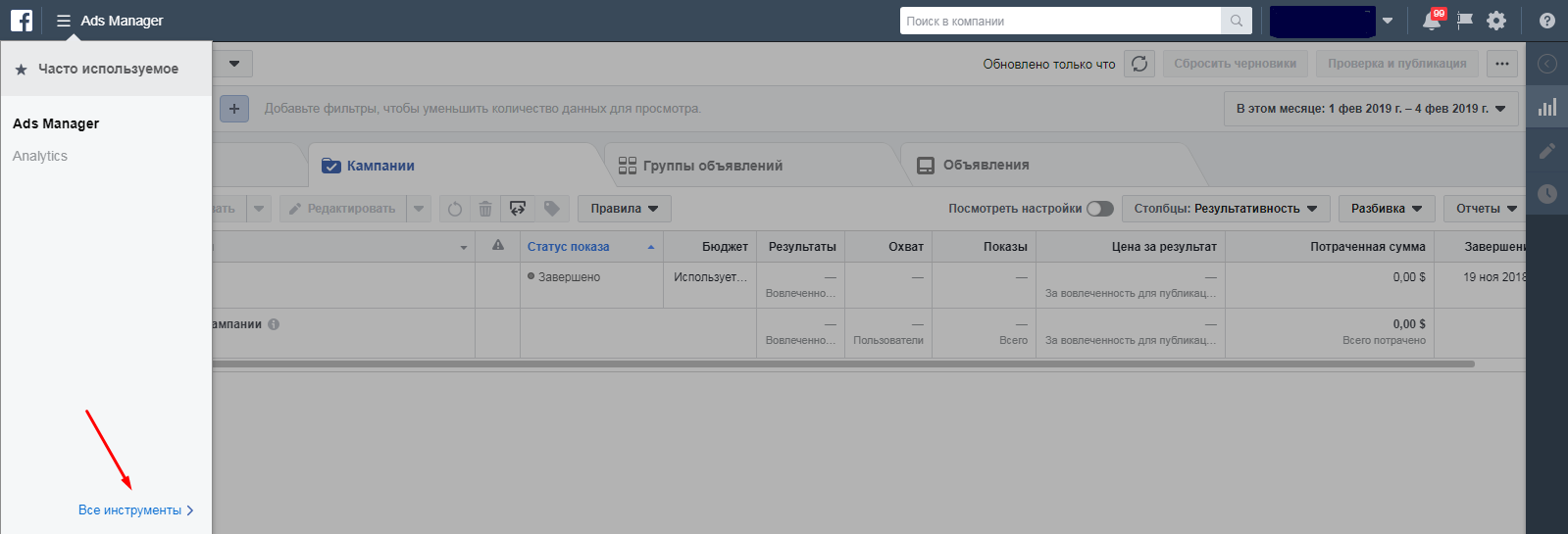Click the info icon next to кампании
The height and width of the screenshot is (534, 1568).
coord(274,324)
